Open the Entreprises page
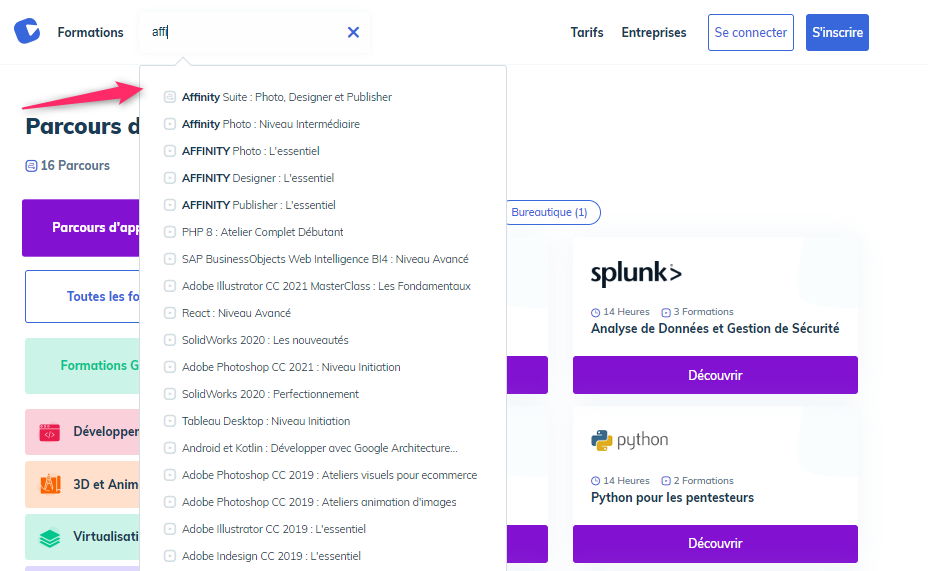Image resolution: width=928 pixels, height=571 pixels. 653,33
